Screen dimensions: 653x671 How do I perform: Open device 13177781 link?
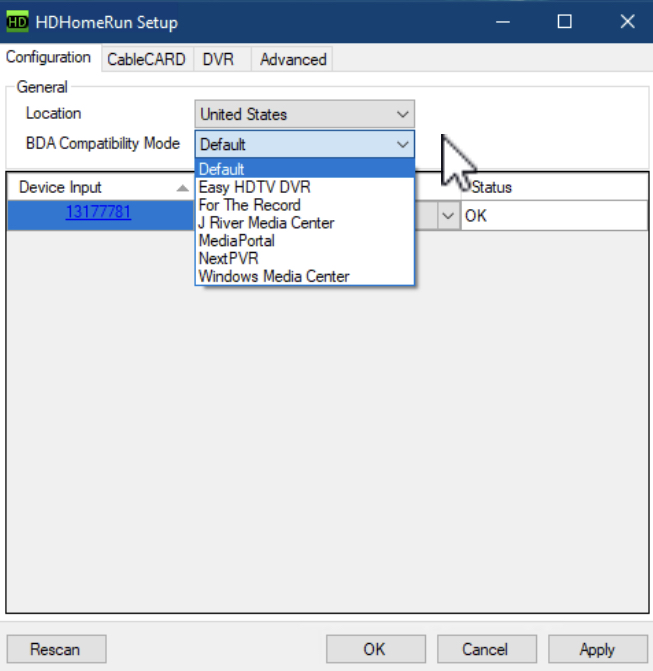[x=98, y=211]
